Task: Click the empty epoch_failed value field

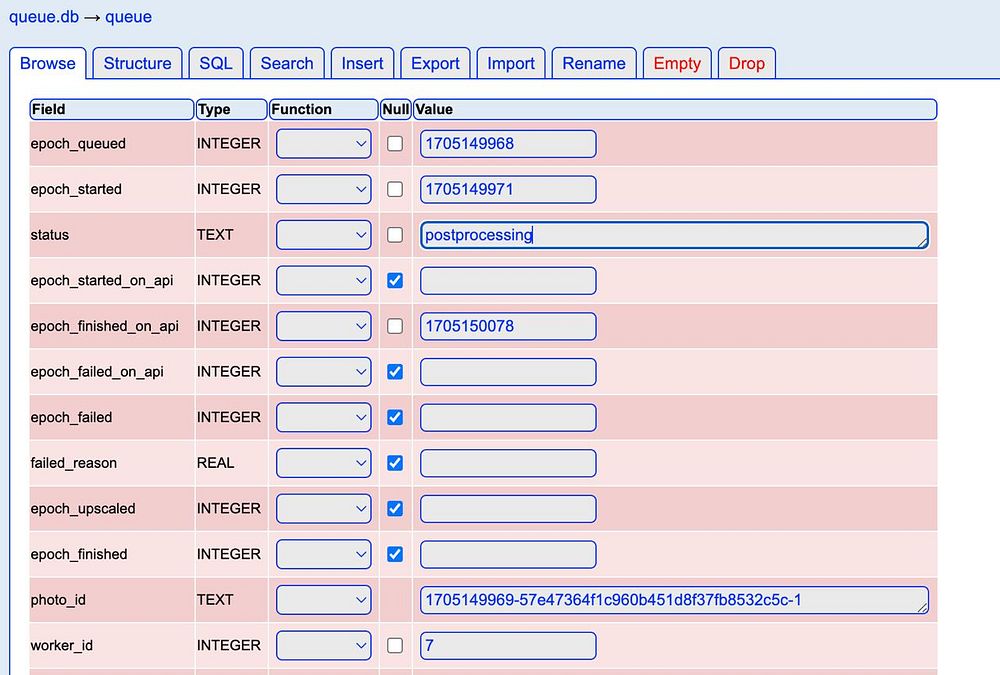Action: tap(508, 417)
